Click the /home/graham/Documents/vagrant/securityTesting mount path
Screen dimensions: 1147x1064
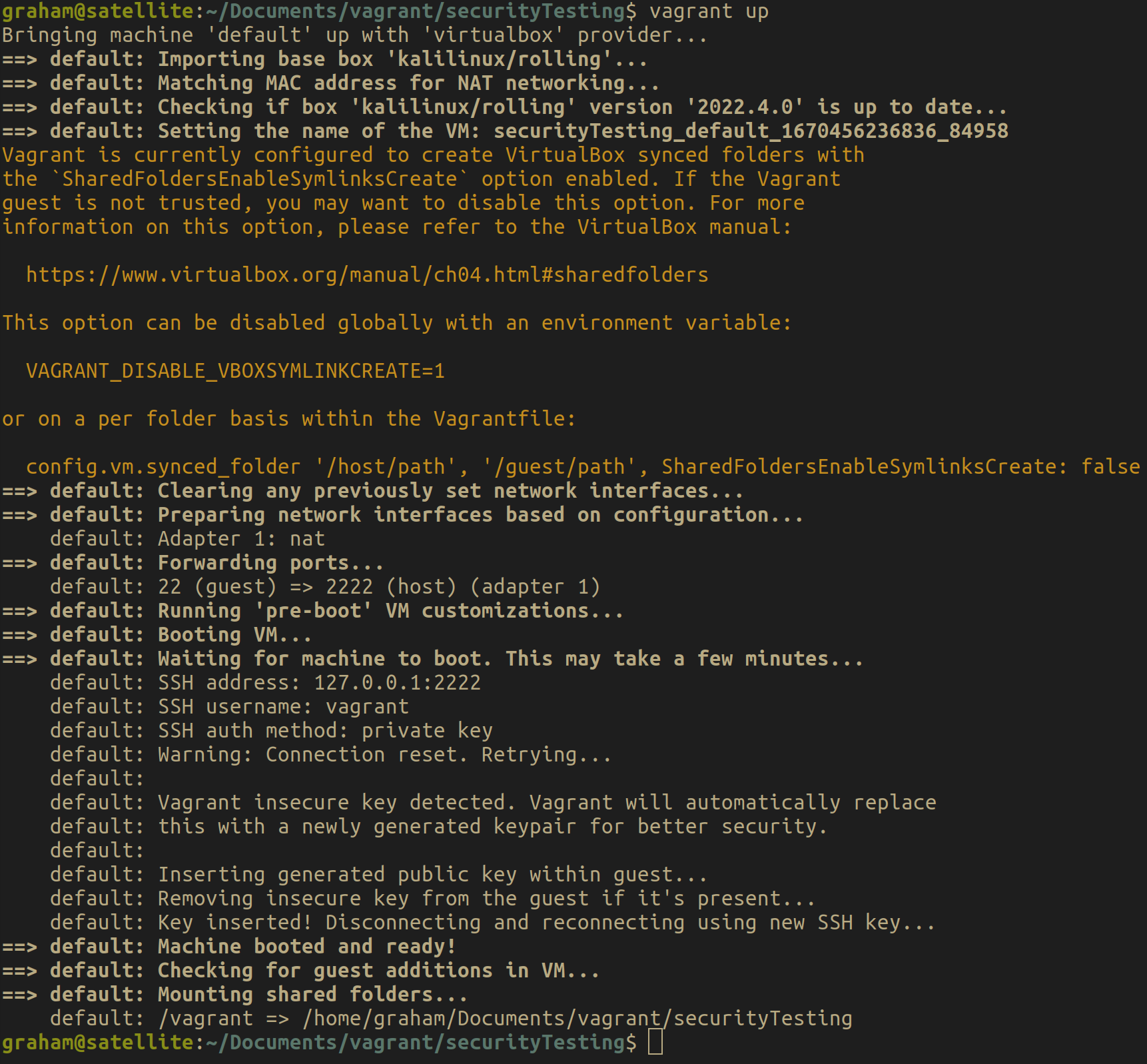577,1019
